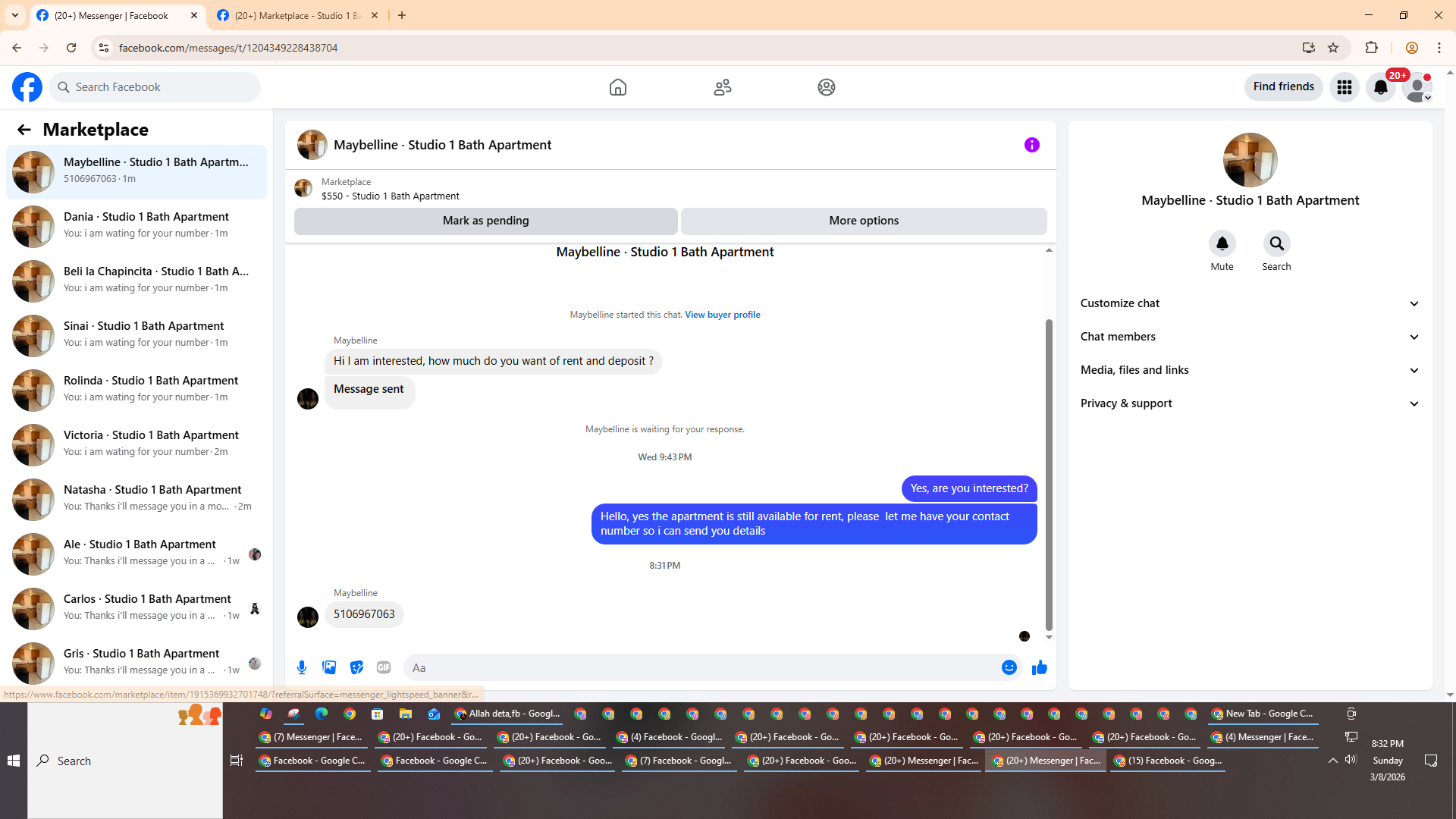Click the chat message scrollbar
This screenshot has height=819, width=1456.
pyautogui.click(x=1049, y=474)
